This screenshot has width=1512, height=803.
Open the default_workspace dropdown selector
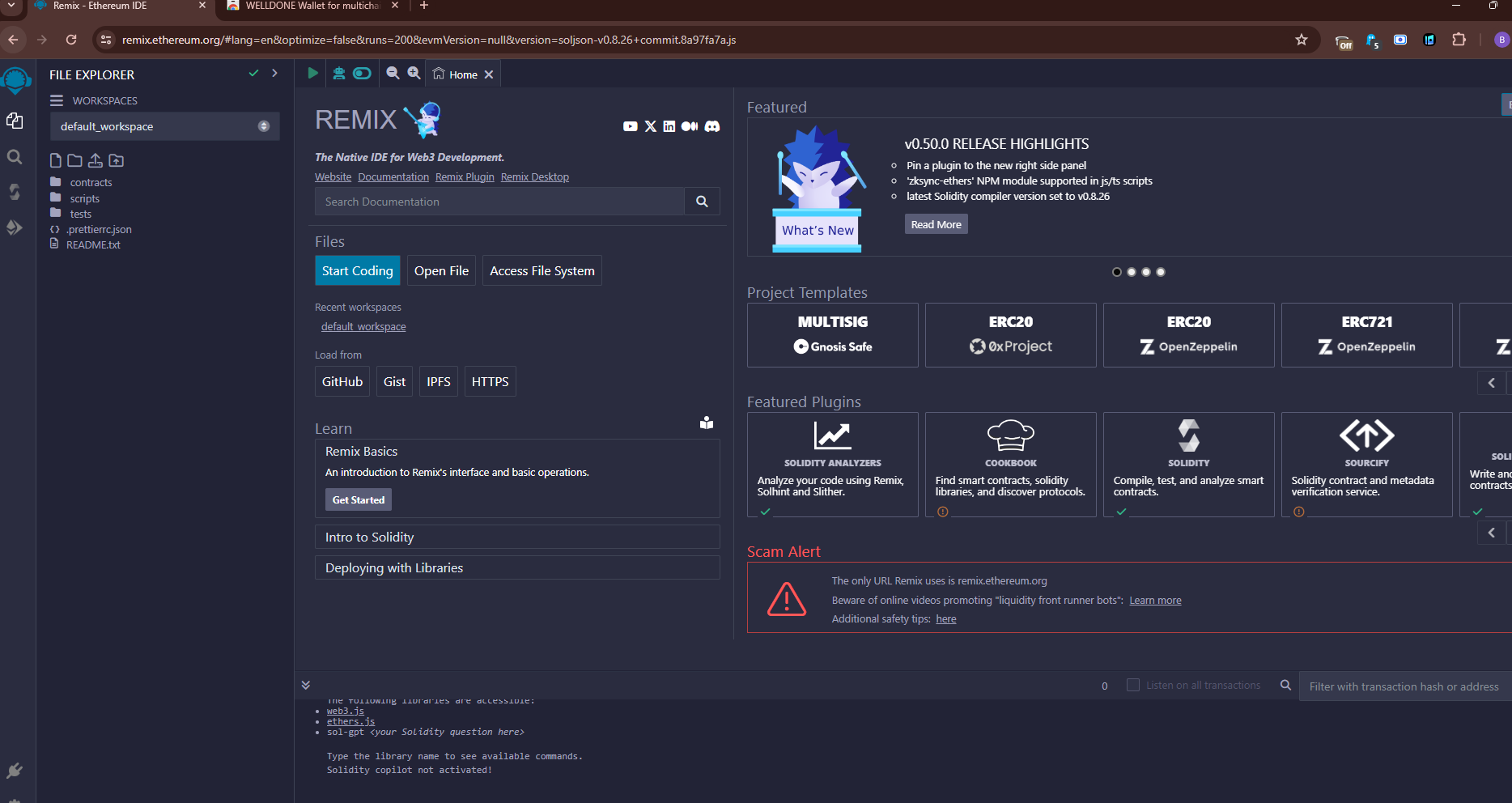point(165,126)
